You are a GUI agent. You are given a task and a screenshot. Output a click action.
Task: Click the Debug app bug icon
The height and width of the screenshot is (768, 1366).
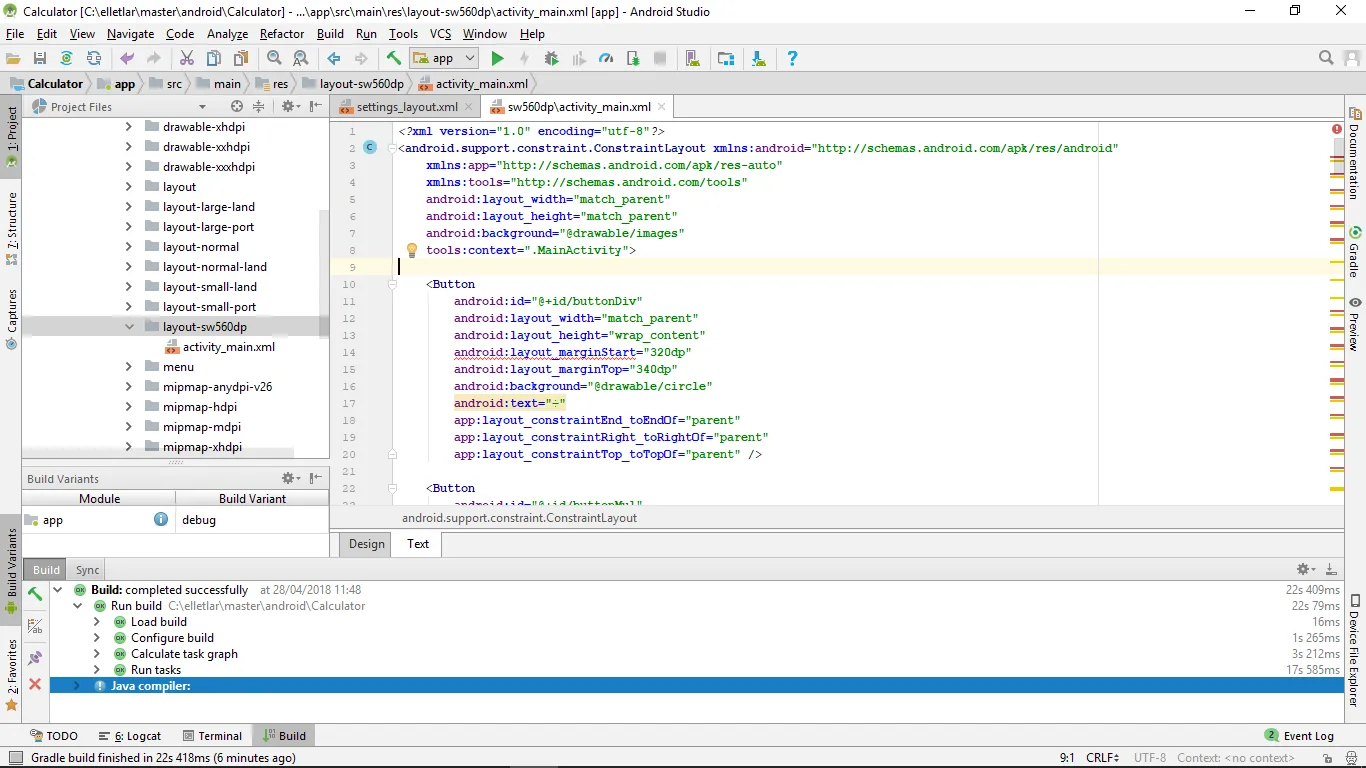click(551, 59)
